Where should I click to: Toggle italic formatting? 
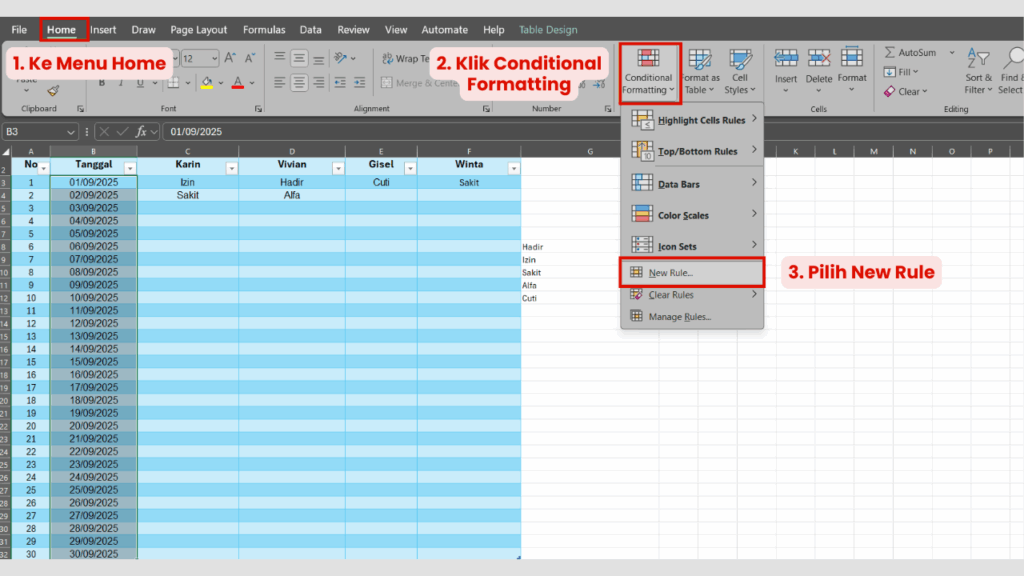pyautogui.click(x=121, y=83)
